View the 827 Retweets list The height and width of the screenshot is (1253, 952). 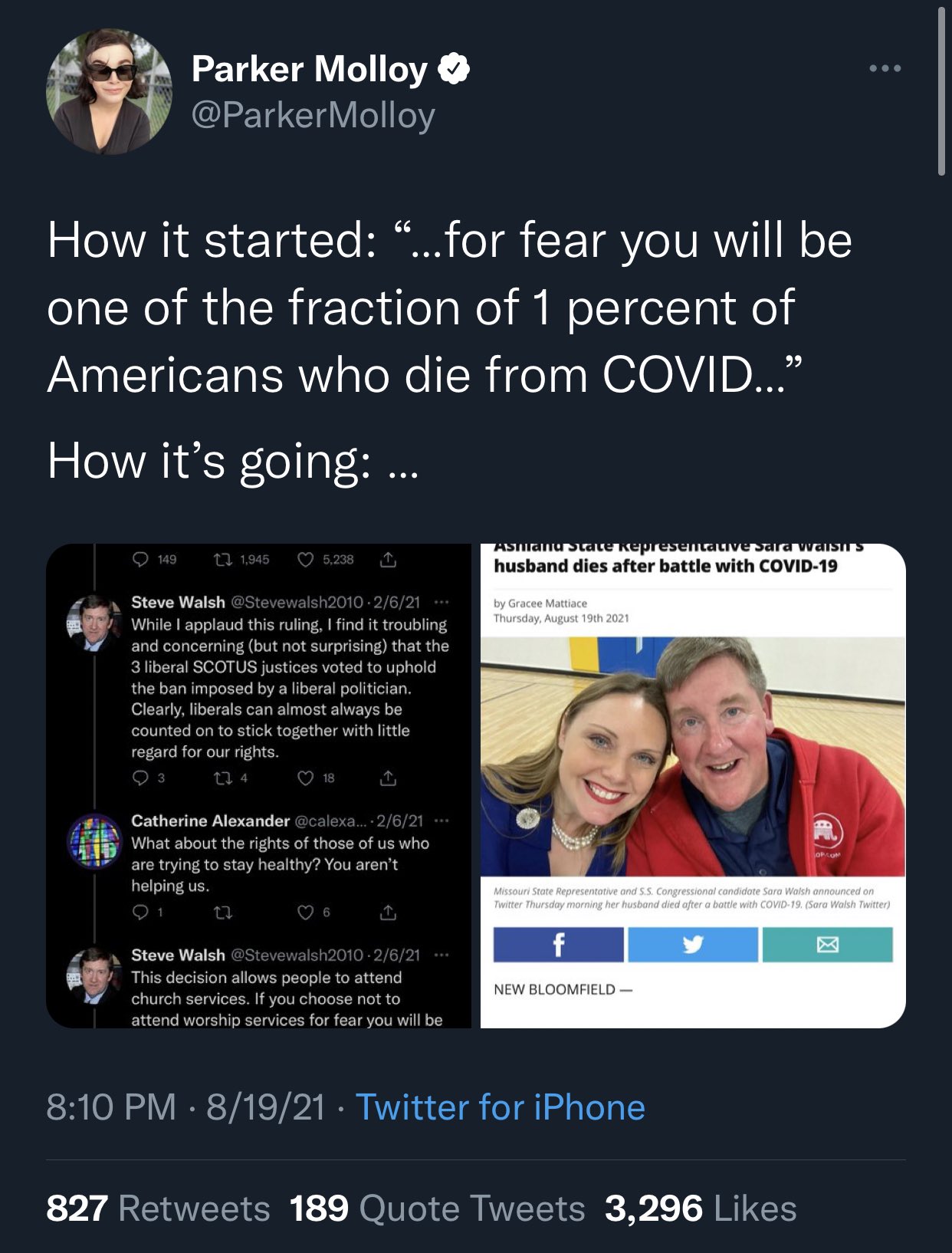tap(158, 1209)
